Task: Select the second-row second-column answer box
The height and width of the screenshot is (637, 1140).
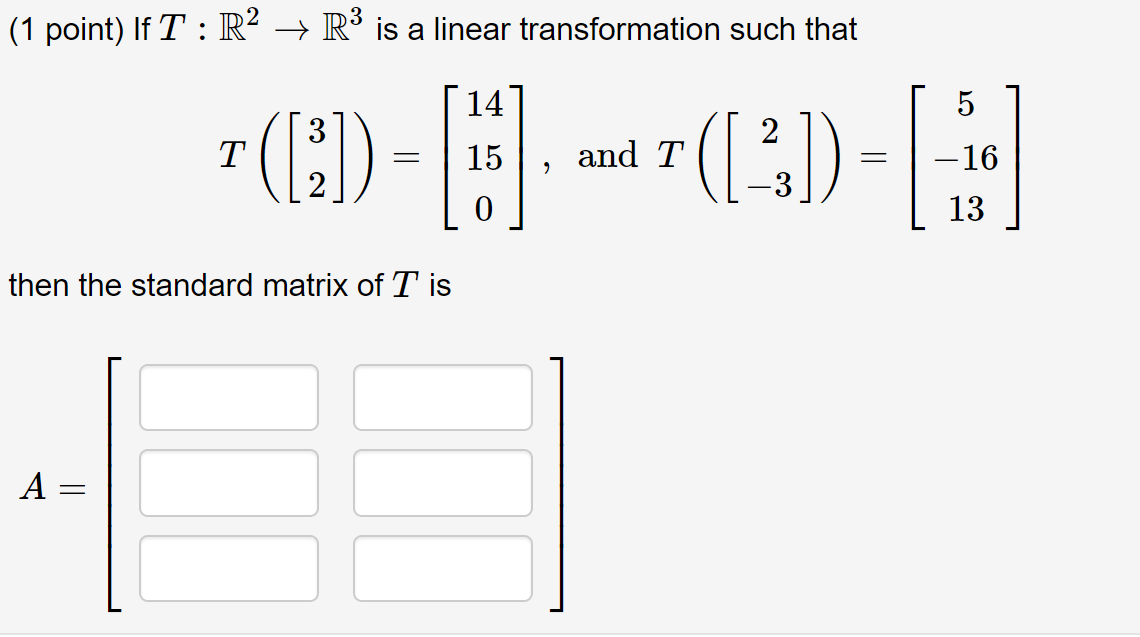Action: click(x=442, y=483)
